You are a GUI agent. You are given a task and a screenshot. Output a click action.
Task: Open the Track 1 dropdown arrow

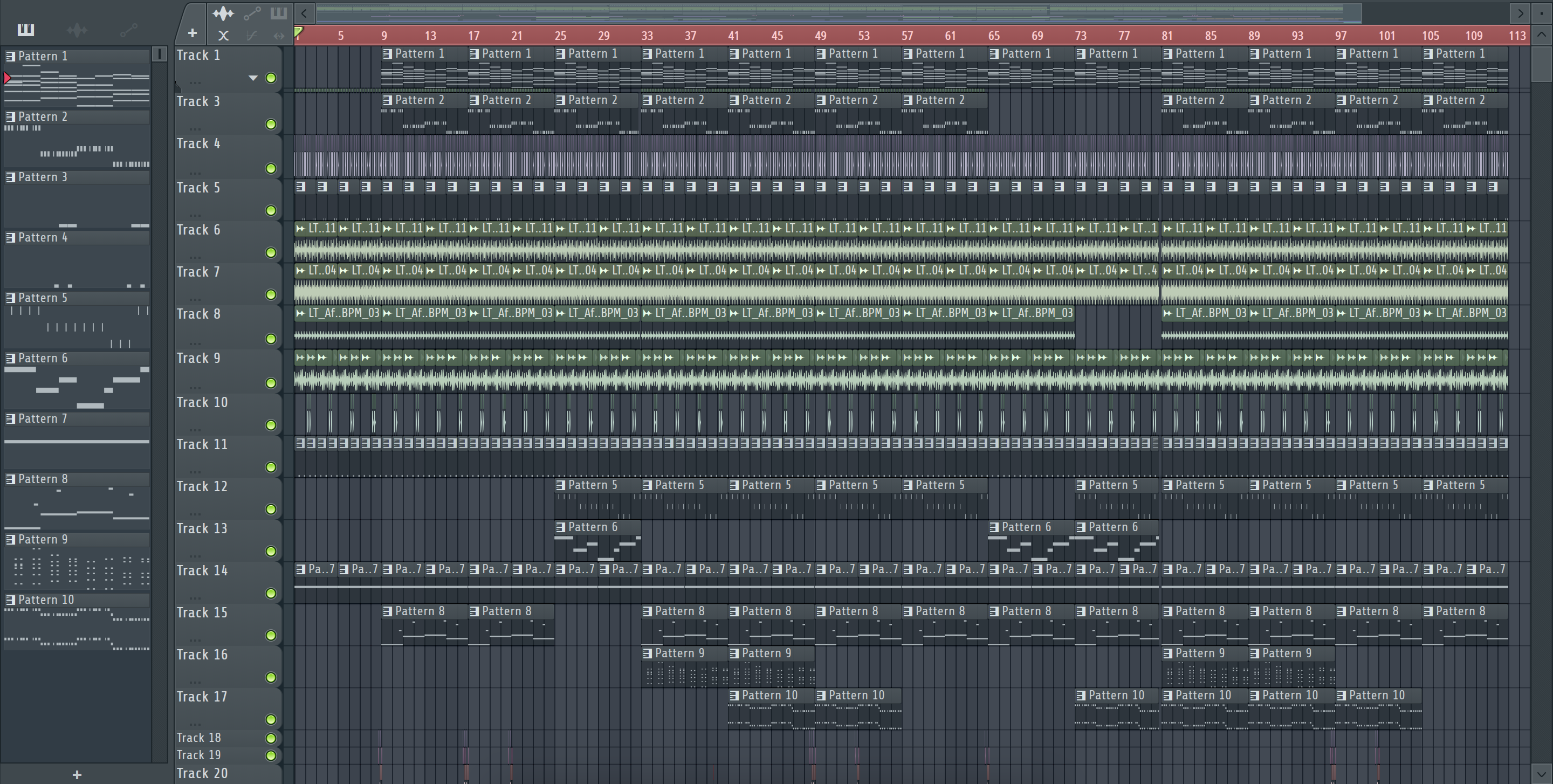pos(253,78)
